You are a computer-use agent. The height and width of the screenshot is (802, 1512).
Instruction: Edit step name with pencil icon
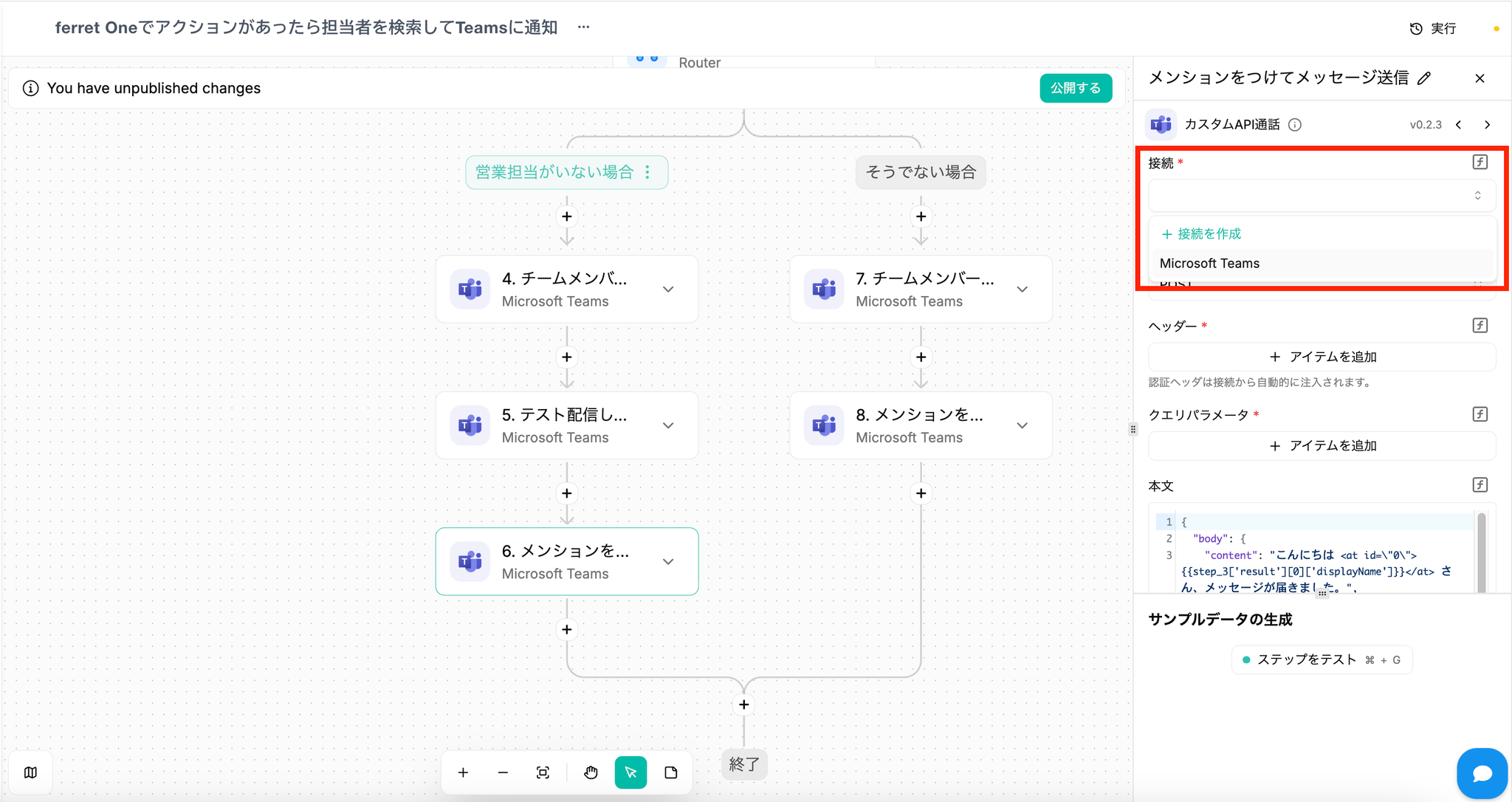[x=1424, y=78]
